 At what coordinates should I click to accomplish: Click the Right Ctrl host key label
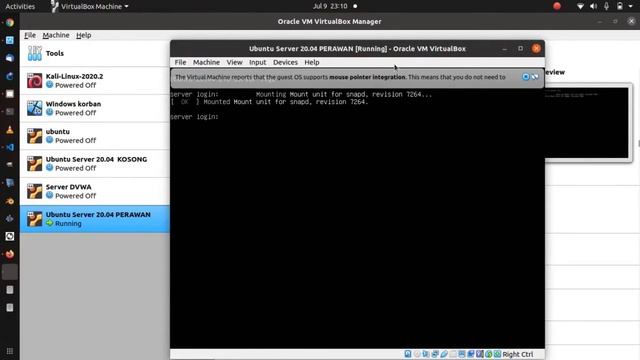pyautogui.click(x=518, y=354)
